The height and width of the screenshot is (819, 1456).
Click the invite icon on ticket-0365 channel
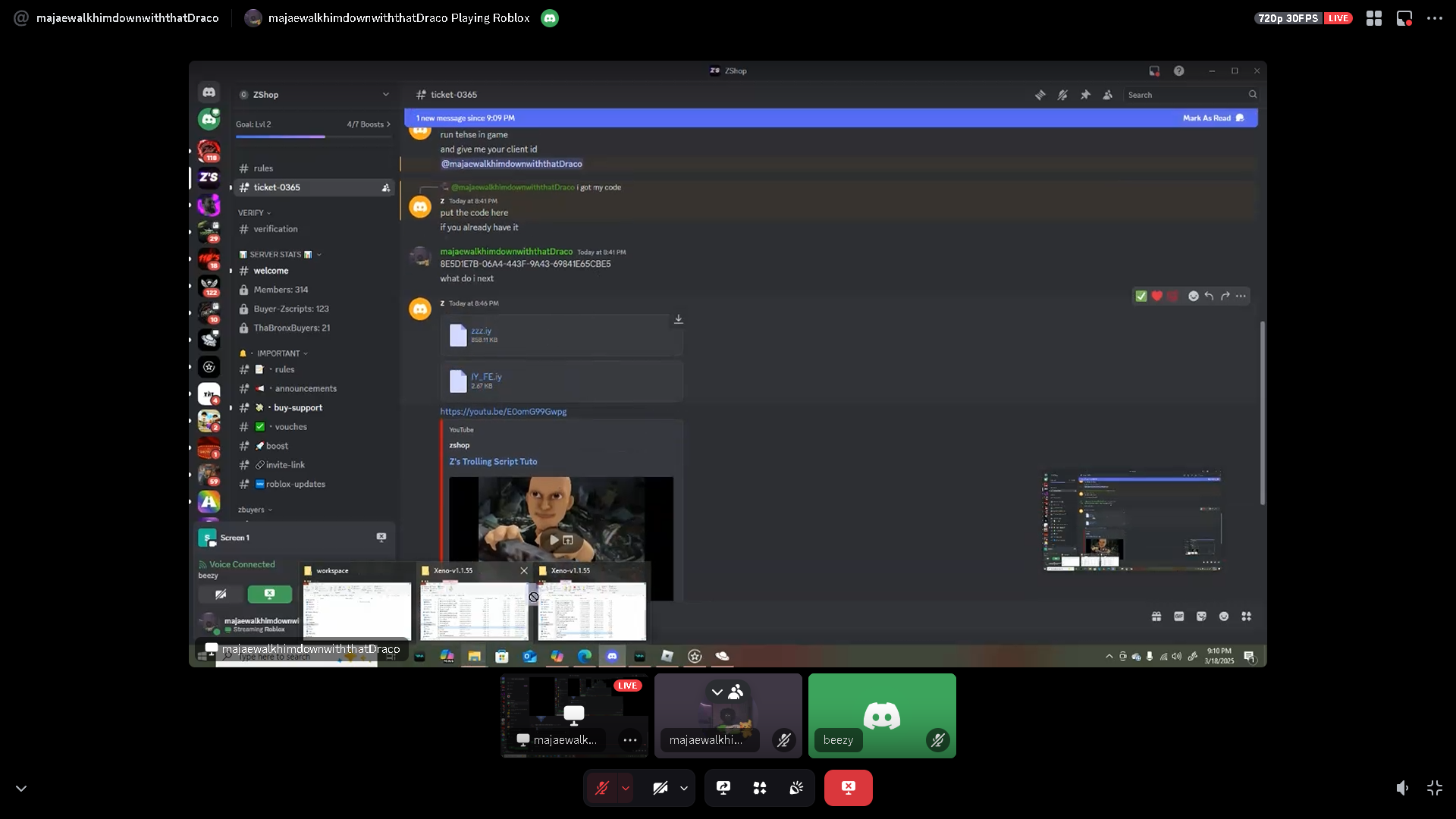tap(386, 187)
